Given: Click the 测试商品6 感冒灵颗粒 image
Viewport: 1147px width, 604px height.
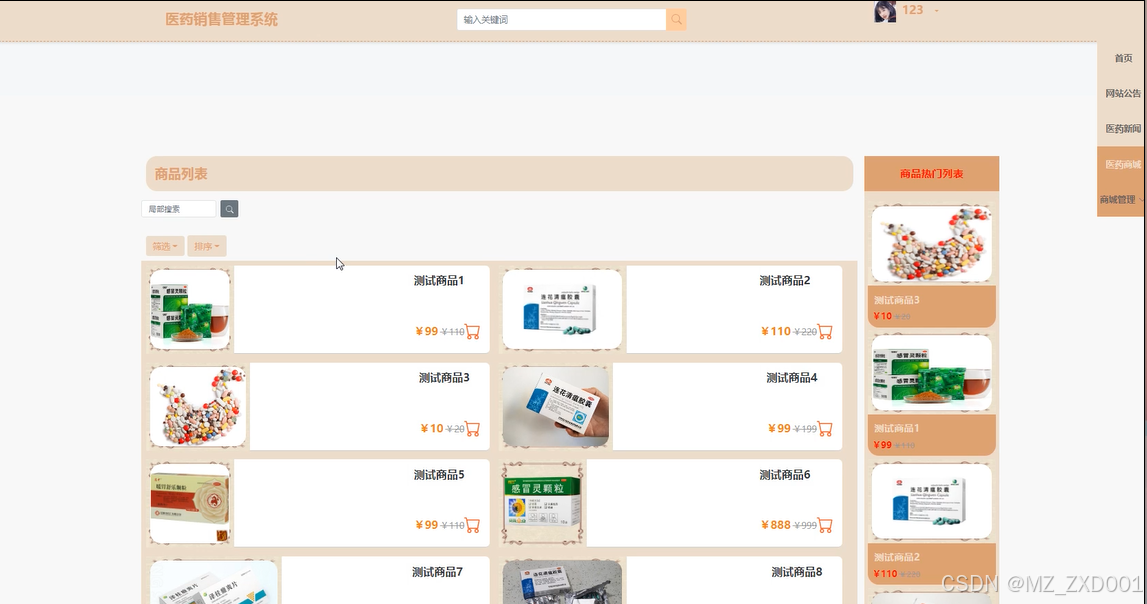Looking at the screenshot, I should [542, 503].
